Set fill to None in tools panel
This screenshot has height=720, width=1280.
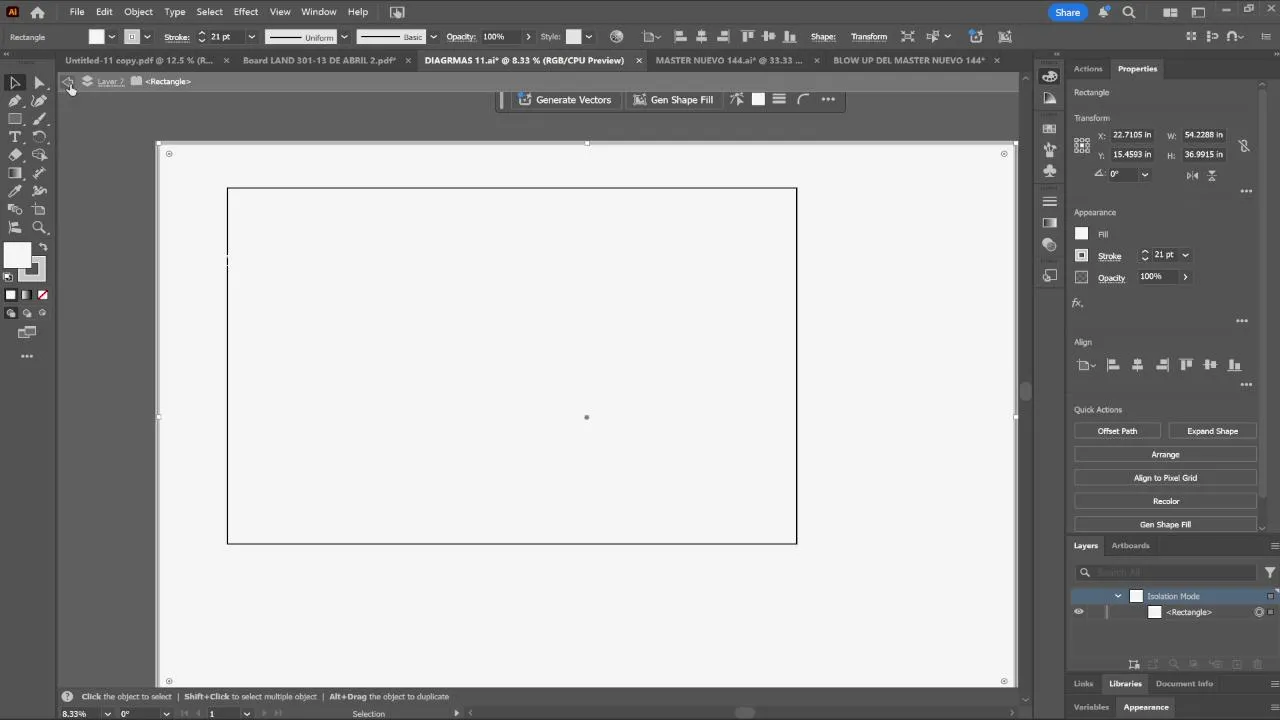pyautogui.click(x=42, y=295)
